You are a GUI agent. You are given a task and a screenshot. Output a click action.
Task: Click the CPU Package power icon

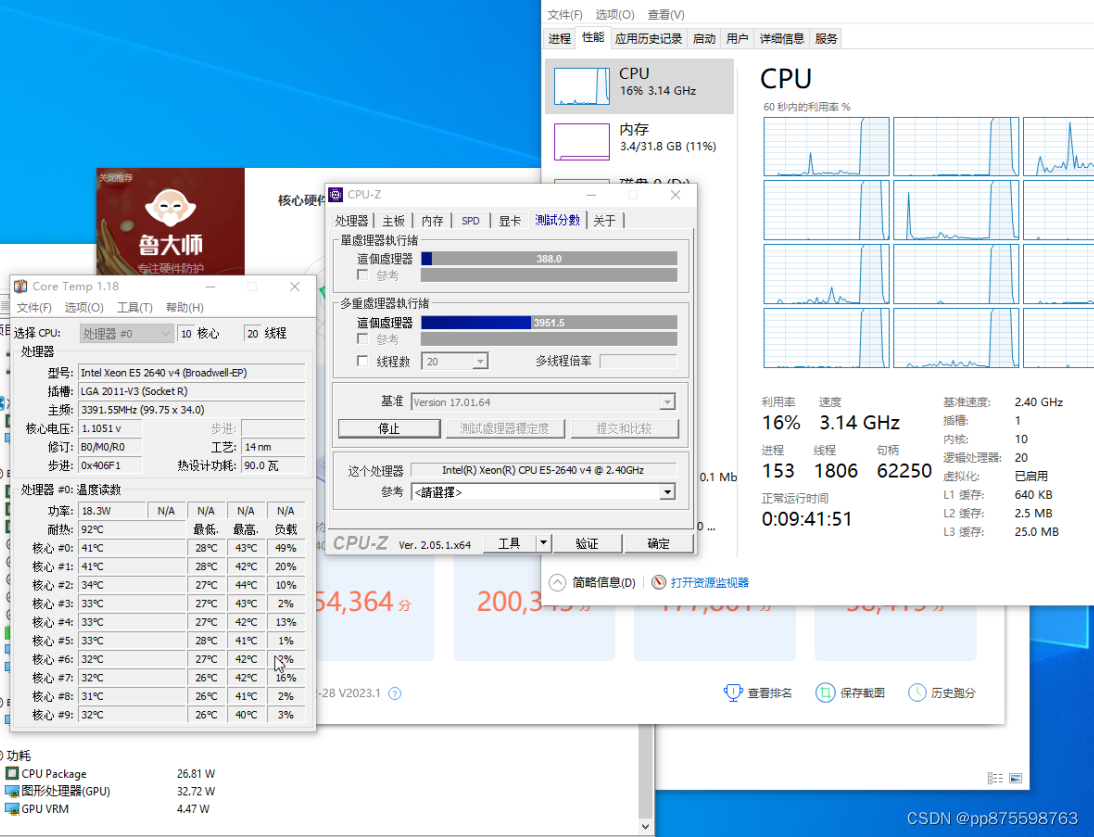click(x=12, y=773)
